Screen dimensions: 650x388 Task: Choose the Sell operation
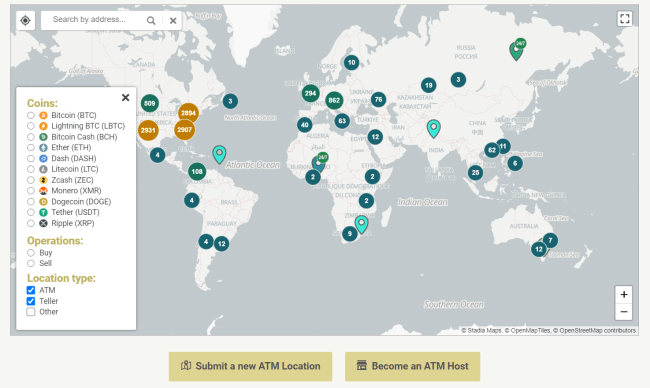click(x=31, y=263)
